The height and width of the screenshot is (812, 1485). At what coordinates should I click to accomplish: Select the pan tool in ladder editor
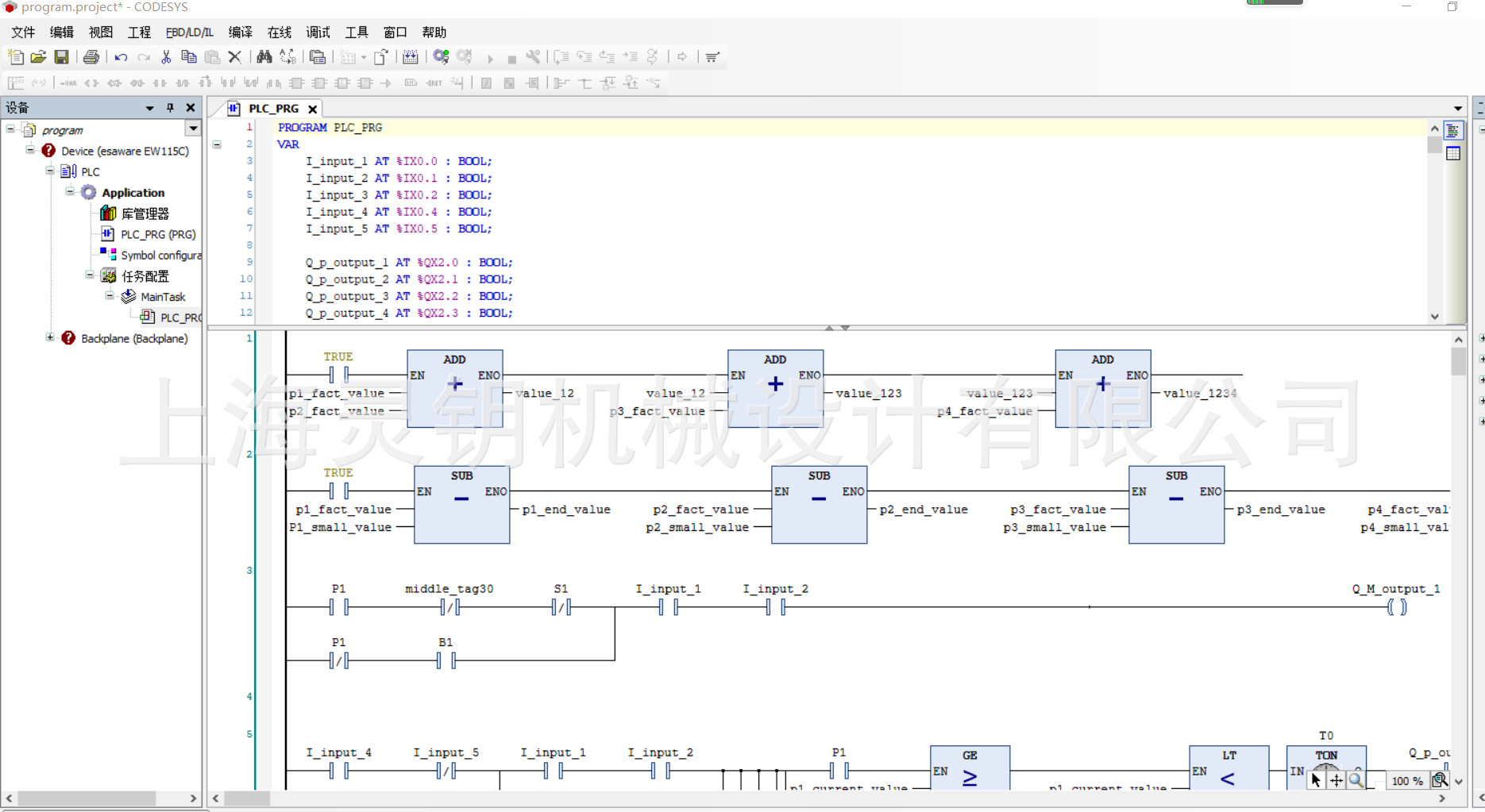click(1336, 780)
